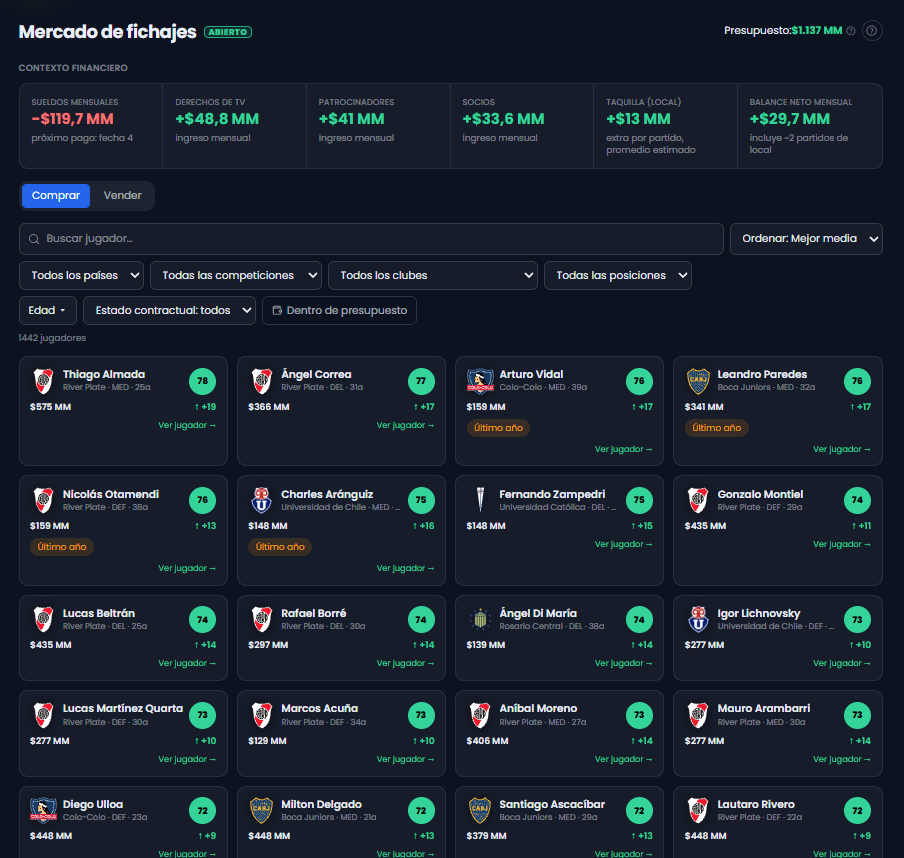This screenshot has height=858, width=904.
Task: Click Boca crest on Santiago Ascacíbar card
Action: [480, 810]
